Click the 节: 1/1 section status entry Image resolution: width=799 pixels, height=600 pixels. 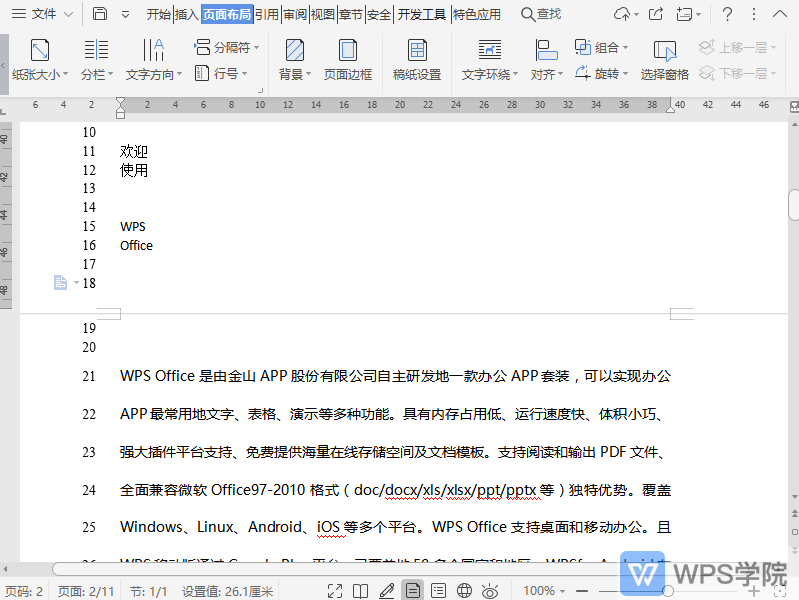click(148, 591)
